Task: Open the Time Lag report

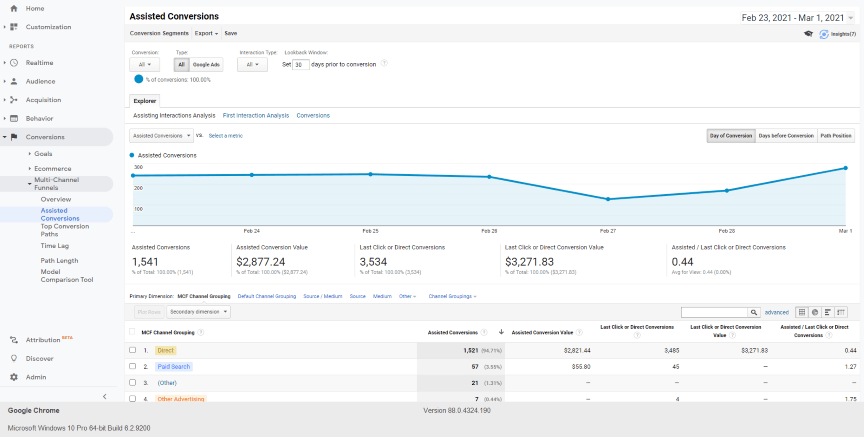Action: click(55, 246)
